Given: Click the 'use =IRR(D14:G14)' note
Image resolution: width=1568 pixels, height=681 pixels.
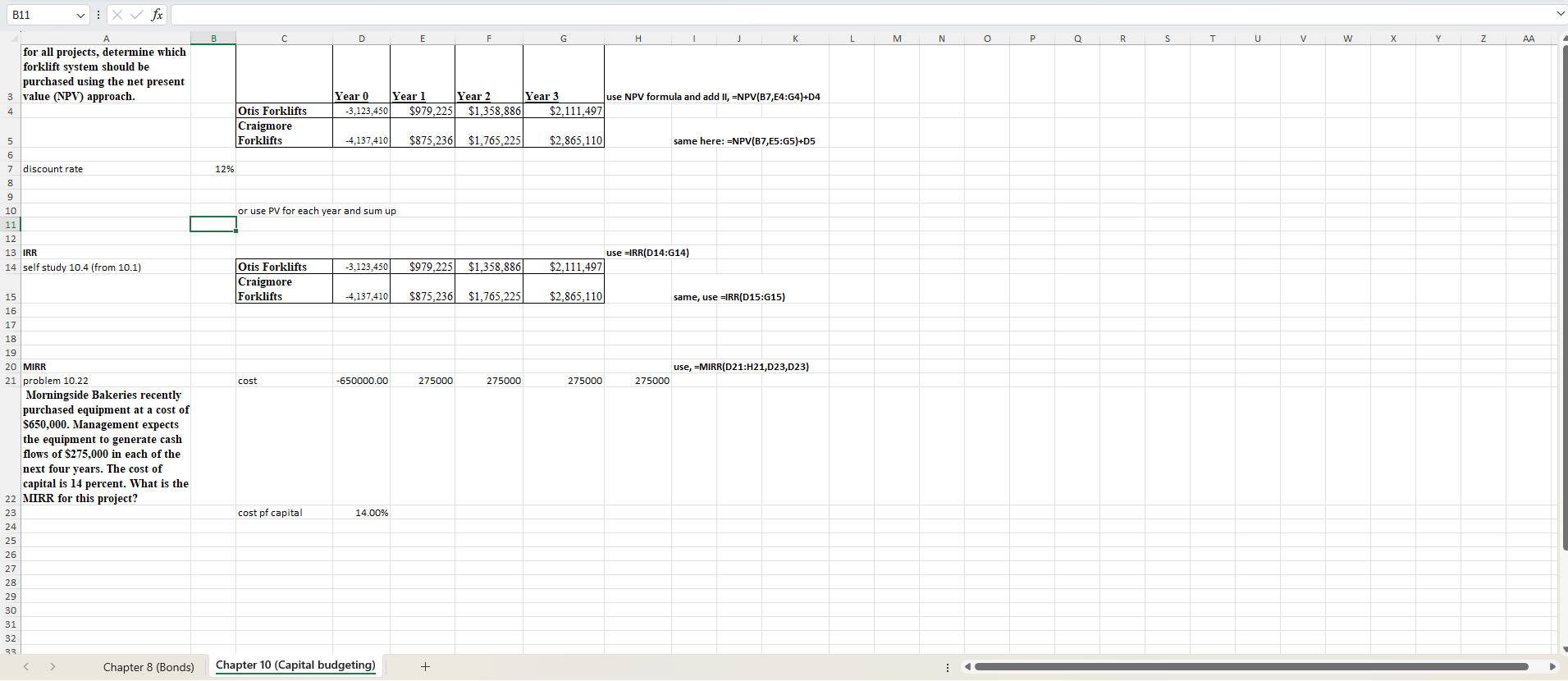Looking at the screenshot, I should point(647,253).
